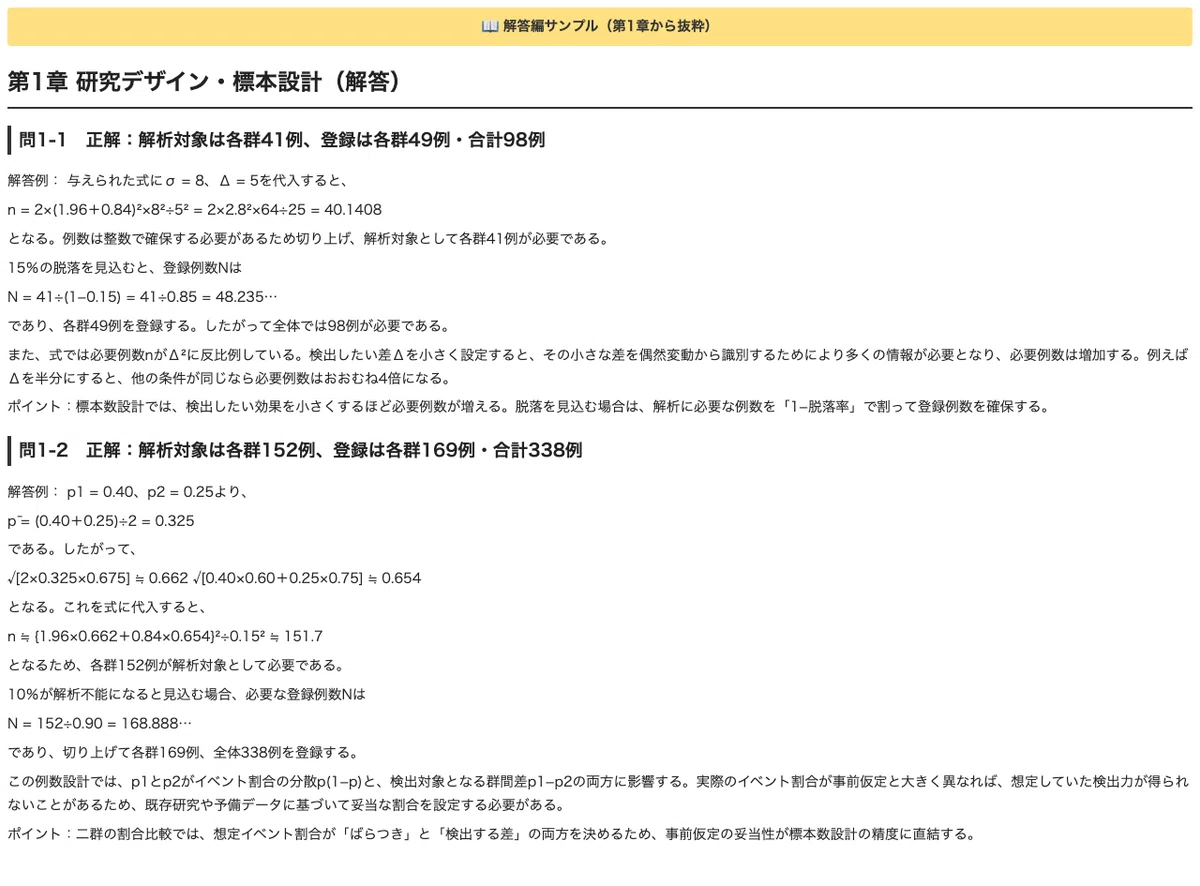This screenshot has height=886, width=1200.
Task: Click formula (0.40+0.25)÷2 = 0.325
Action: click(x=101, y=521)
